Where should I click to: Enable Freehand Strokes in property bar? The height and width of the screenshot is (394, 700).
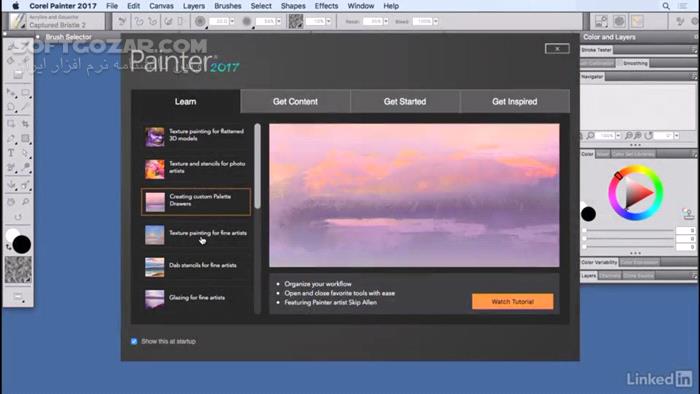139,21
